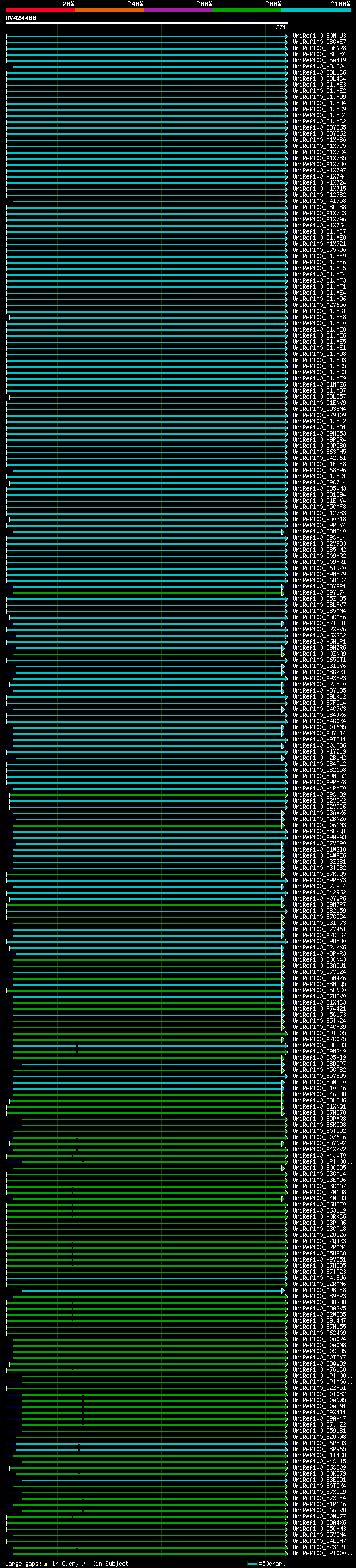The height and width of the screenshot is (1568, 356).
Task: Open hit UniRef100_B0M0U3
Action: pyautogui.click(x=319, y=36)
